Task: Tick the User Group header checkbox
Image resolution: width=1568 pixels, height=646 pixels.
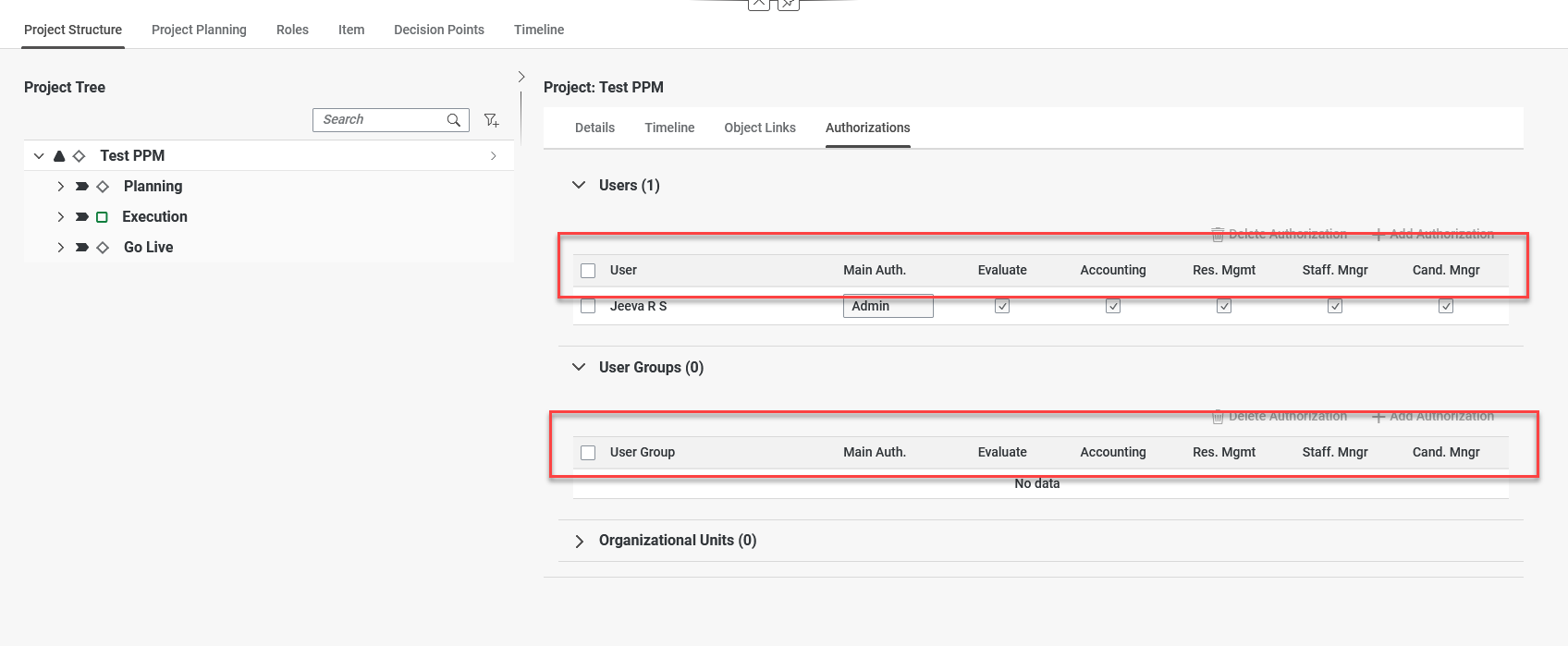Action: click(588, 453)
